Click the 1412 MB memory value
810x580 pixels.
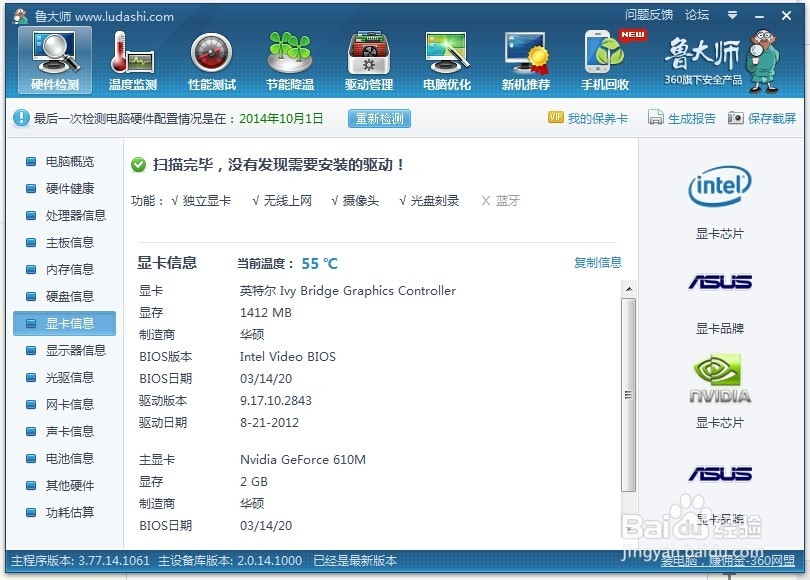tap(266, 312)
